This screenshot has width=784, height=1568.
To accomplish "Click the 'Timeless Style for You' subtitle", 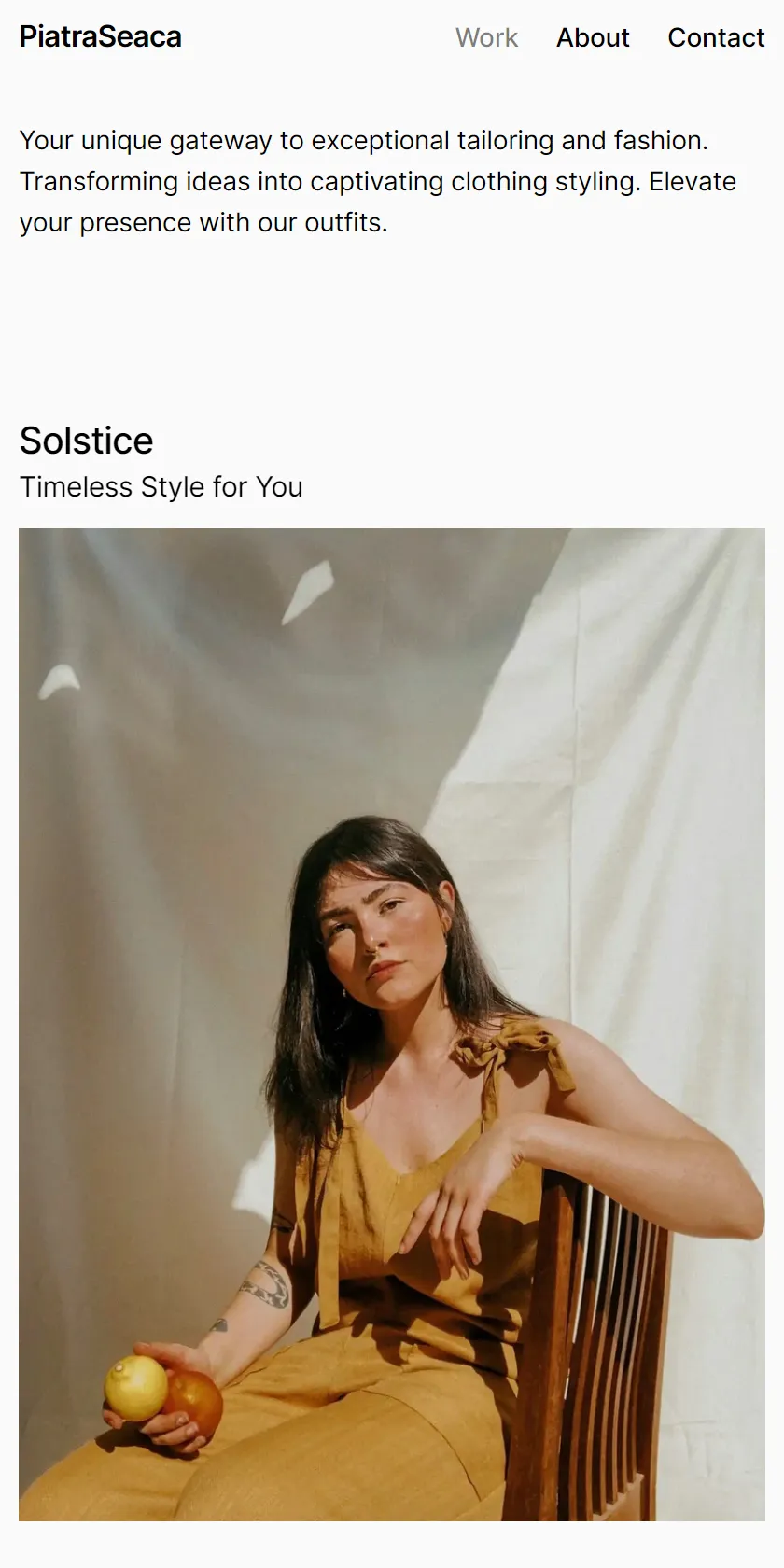I will tap(161, 487).
